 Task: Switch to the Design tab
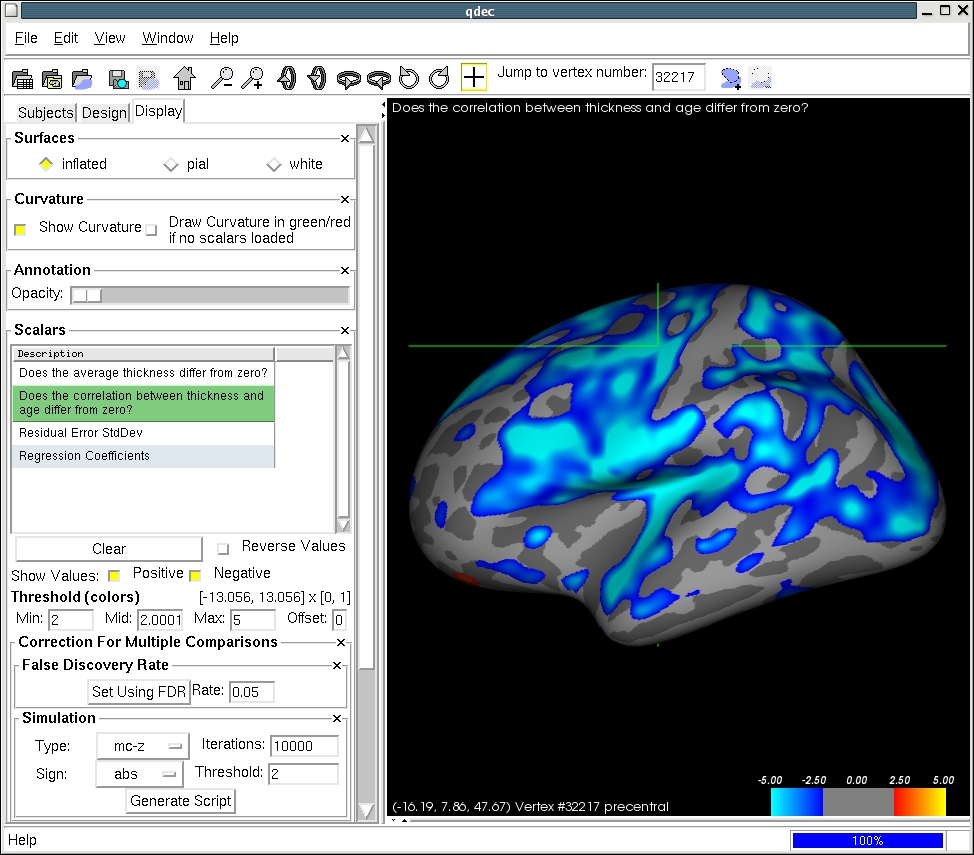(x=104, y=113)
